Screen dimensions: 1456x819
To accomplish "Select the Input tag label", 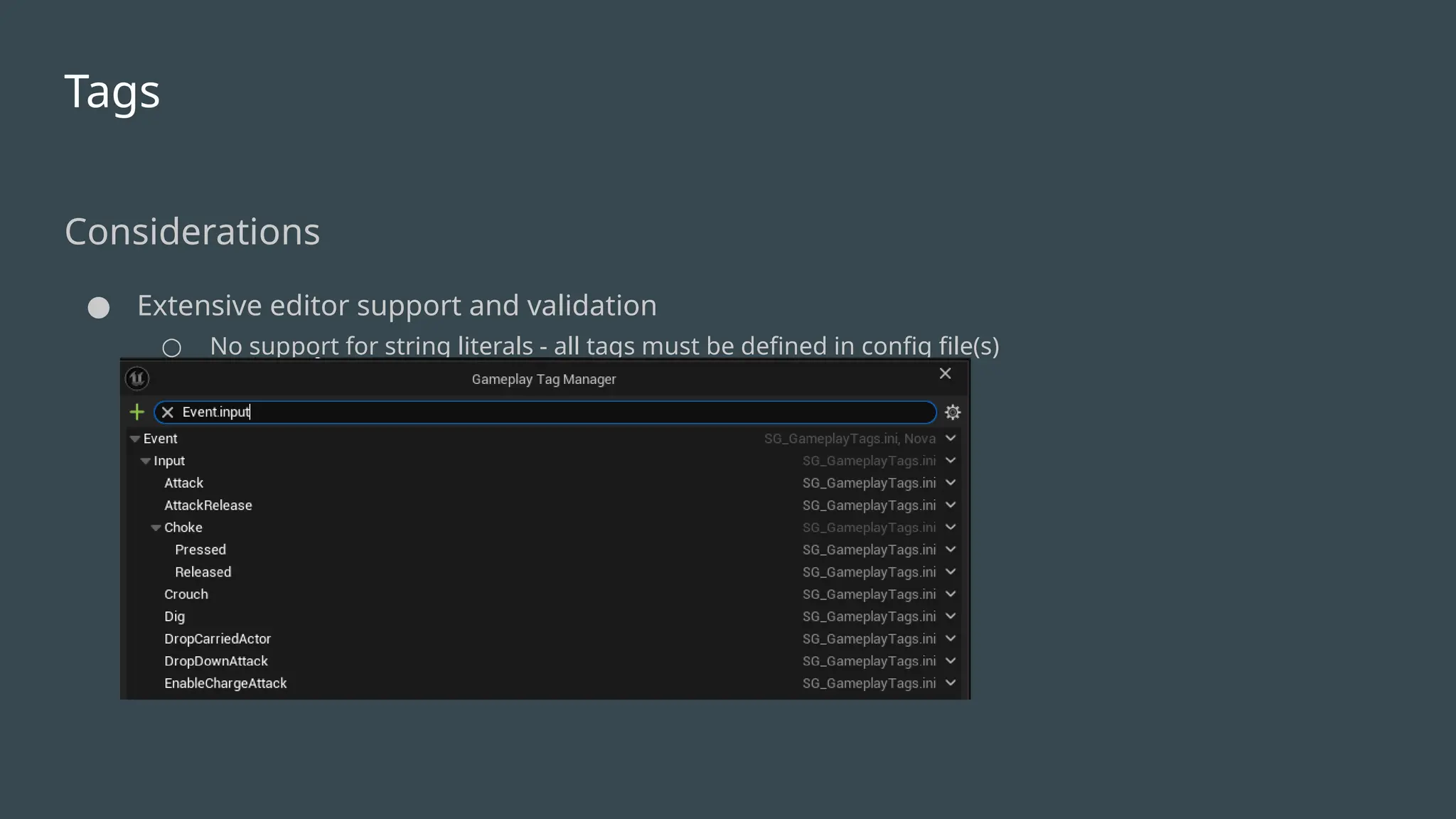I will (169, 461).
